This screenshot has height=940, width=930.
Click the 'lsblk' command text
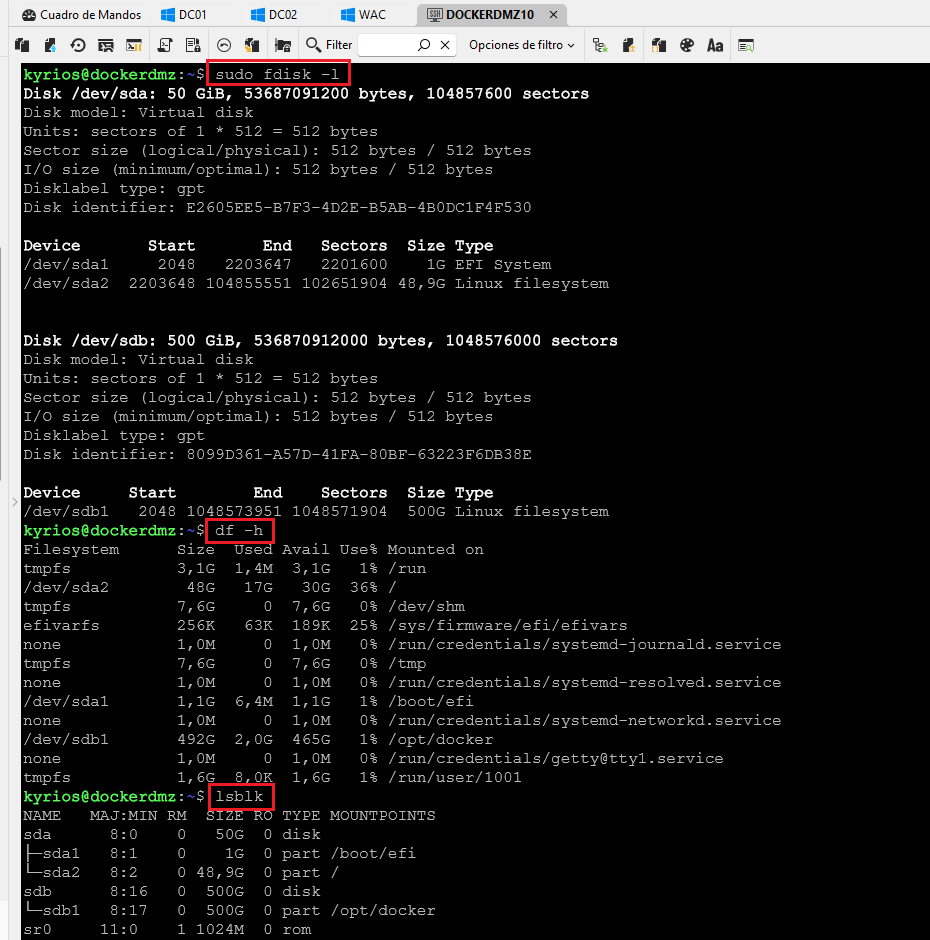[239, 797]
